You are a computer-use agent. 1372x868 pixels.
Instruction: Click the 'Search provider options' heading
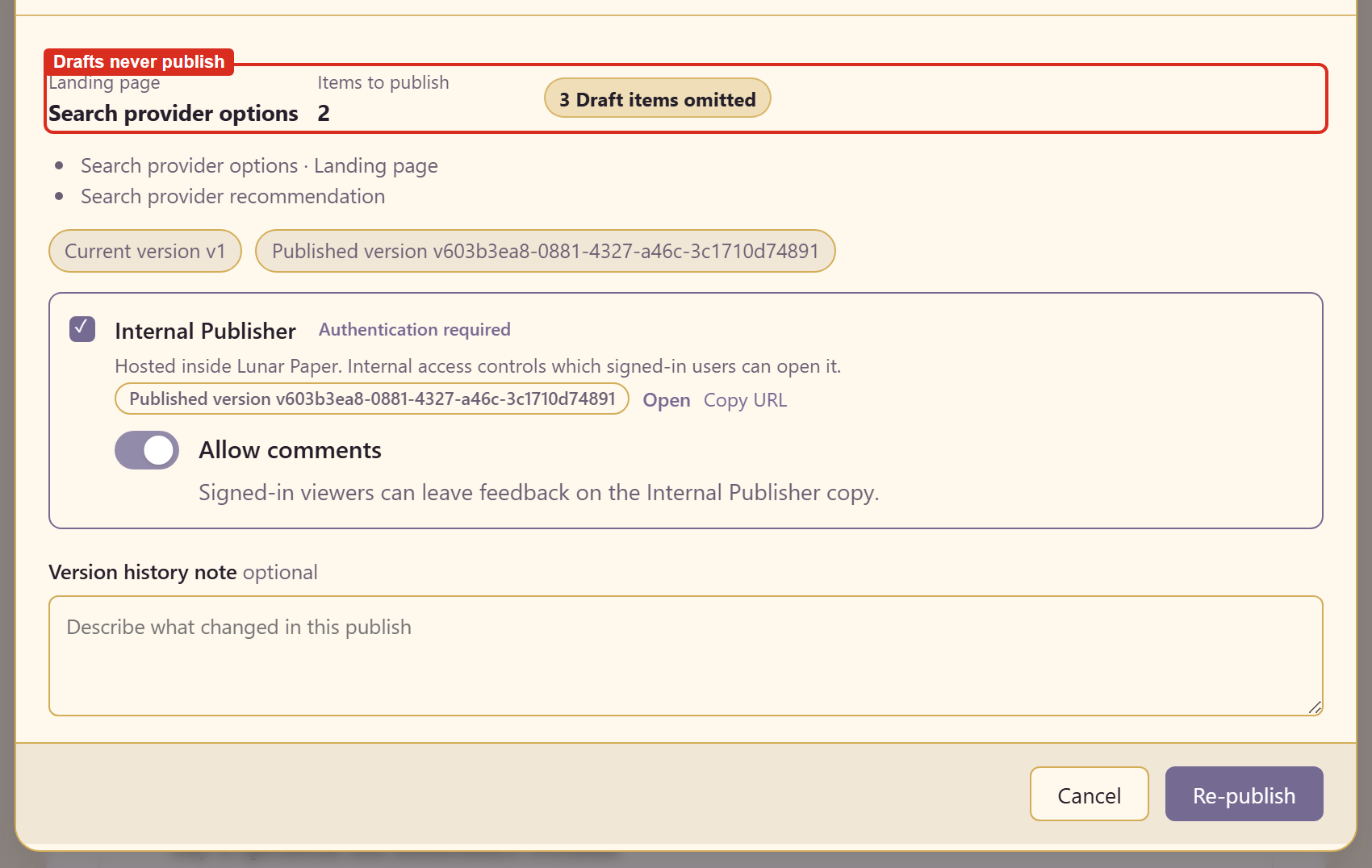[x=174, y=113]
